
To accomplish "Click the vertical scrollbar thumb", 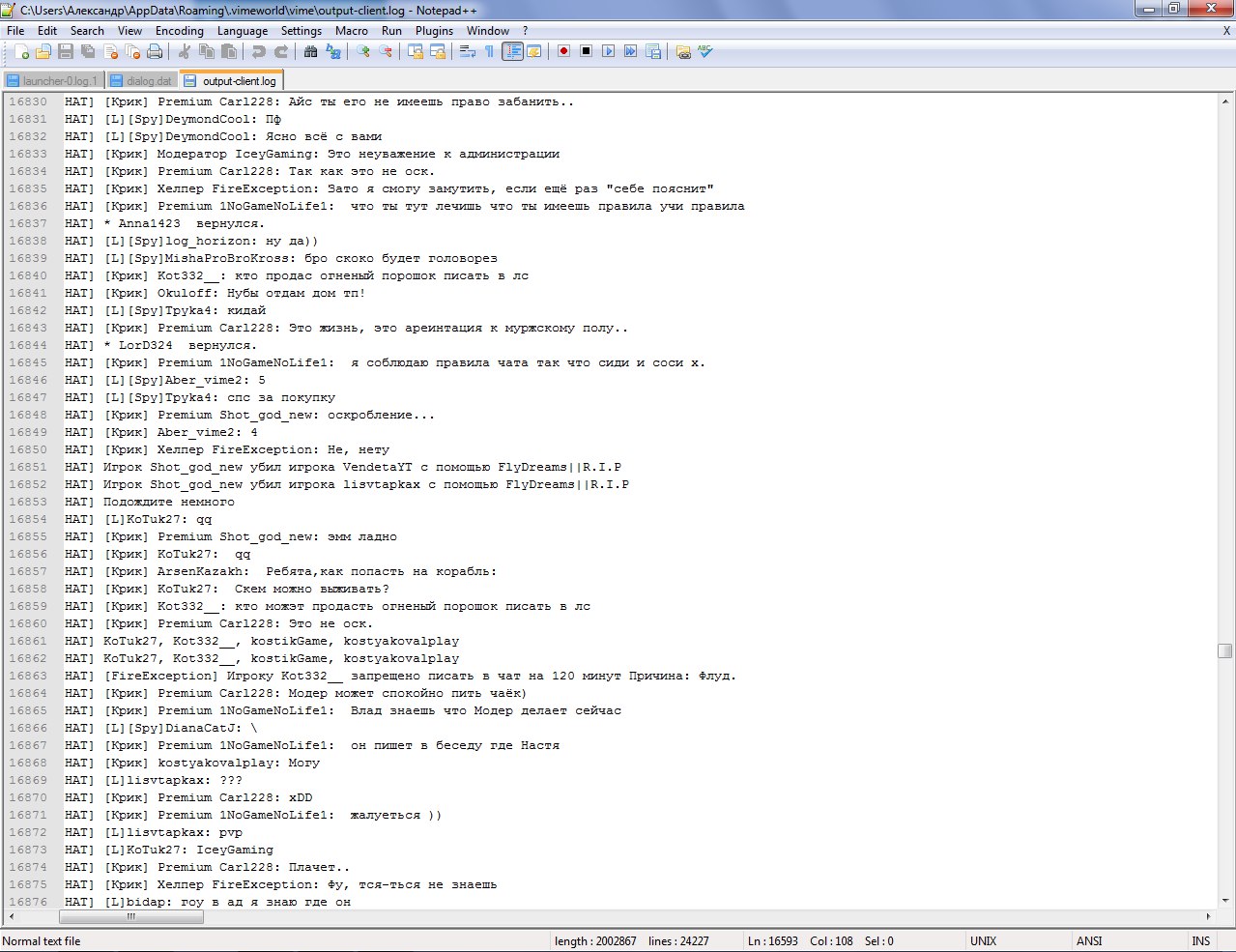I will pyautogui.click(x=1225, y=650).
